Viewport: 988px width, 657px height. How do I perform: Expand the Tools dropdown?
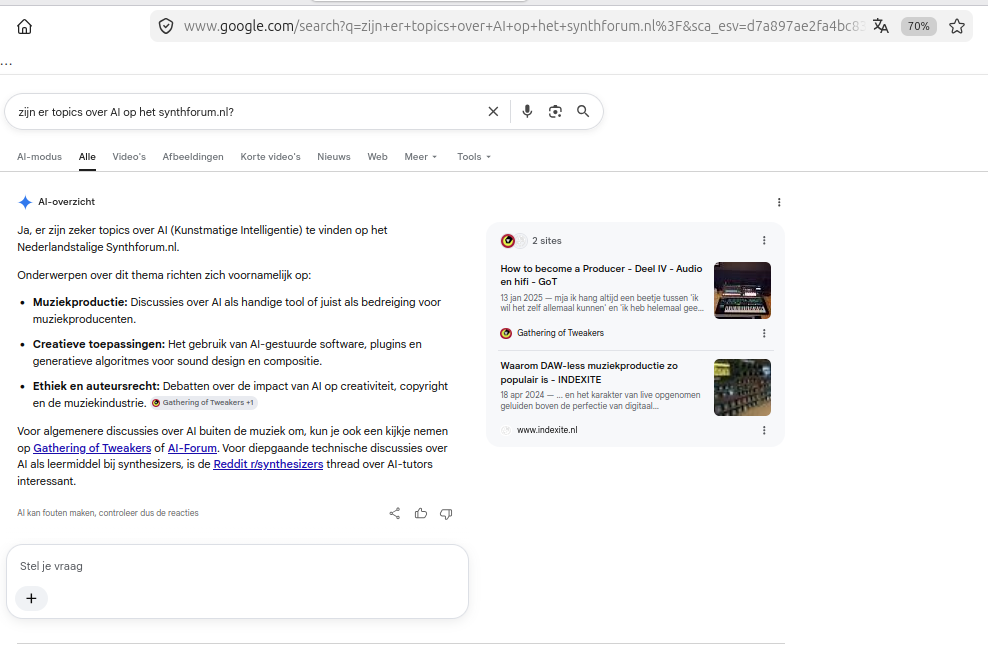tap(474, 157)
